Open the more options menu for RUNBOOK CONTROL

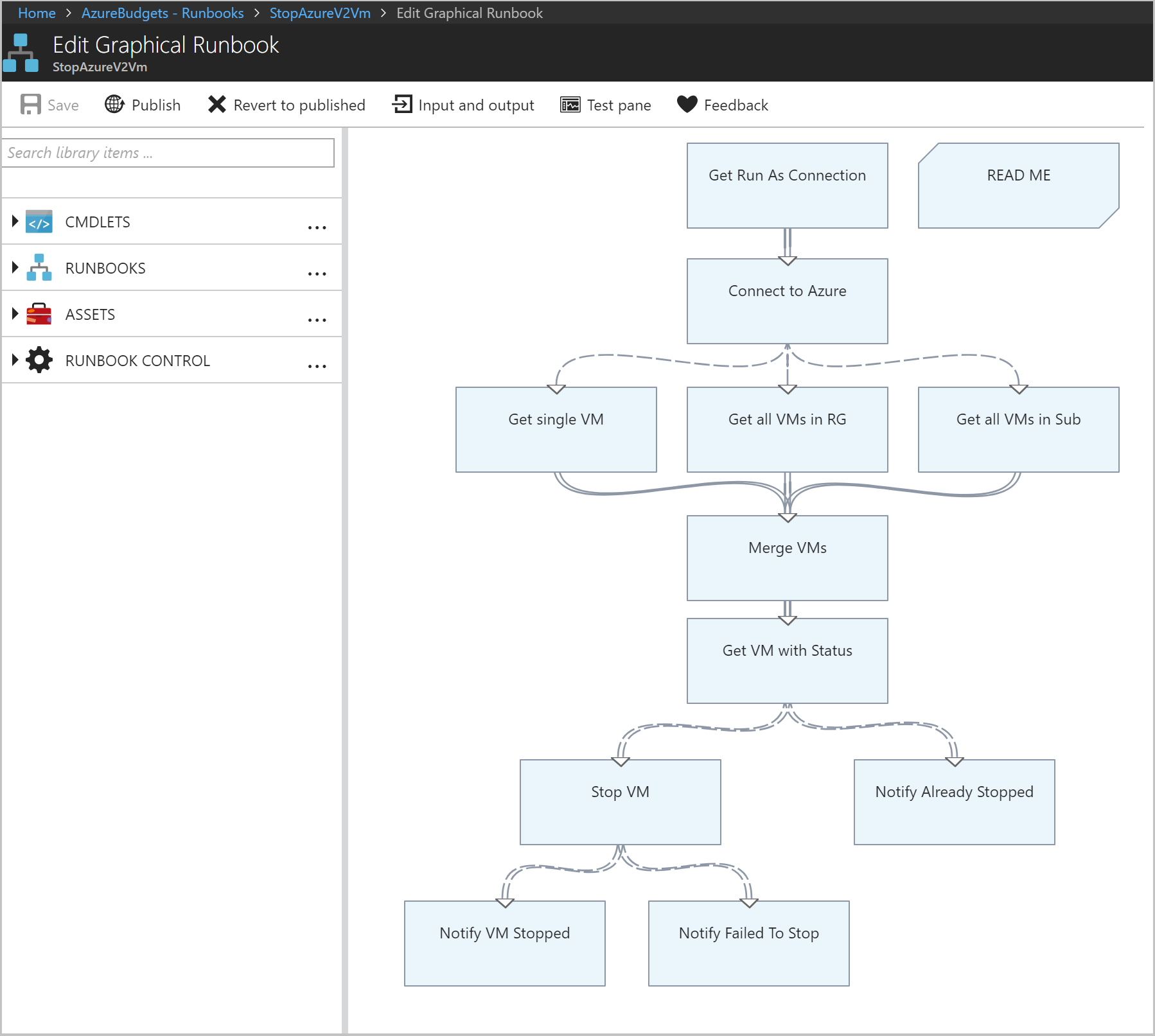(317, 366)
